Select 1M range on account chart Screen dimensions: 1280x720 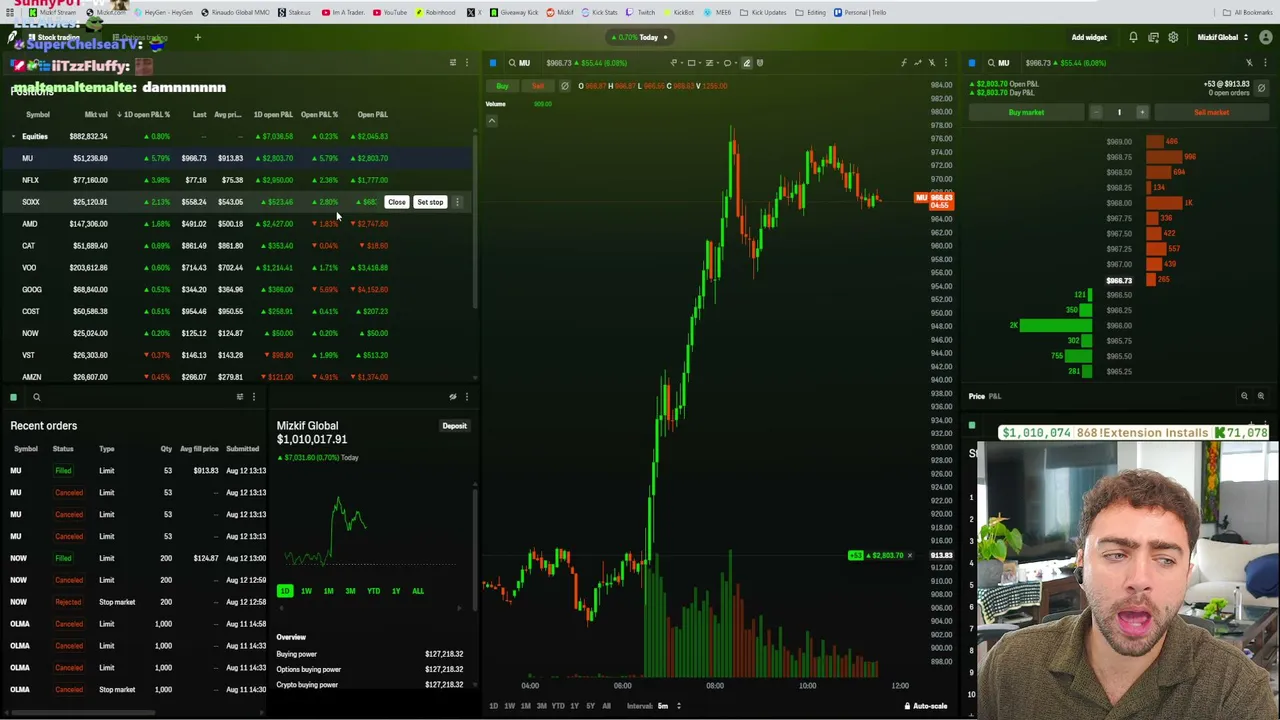coord(328,591)
